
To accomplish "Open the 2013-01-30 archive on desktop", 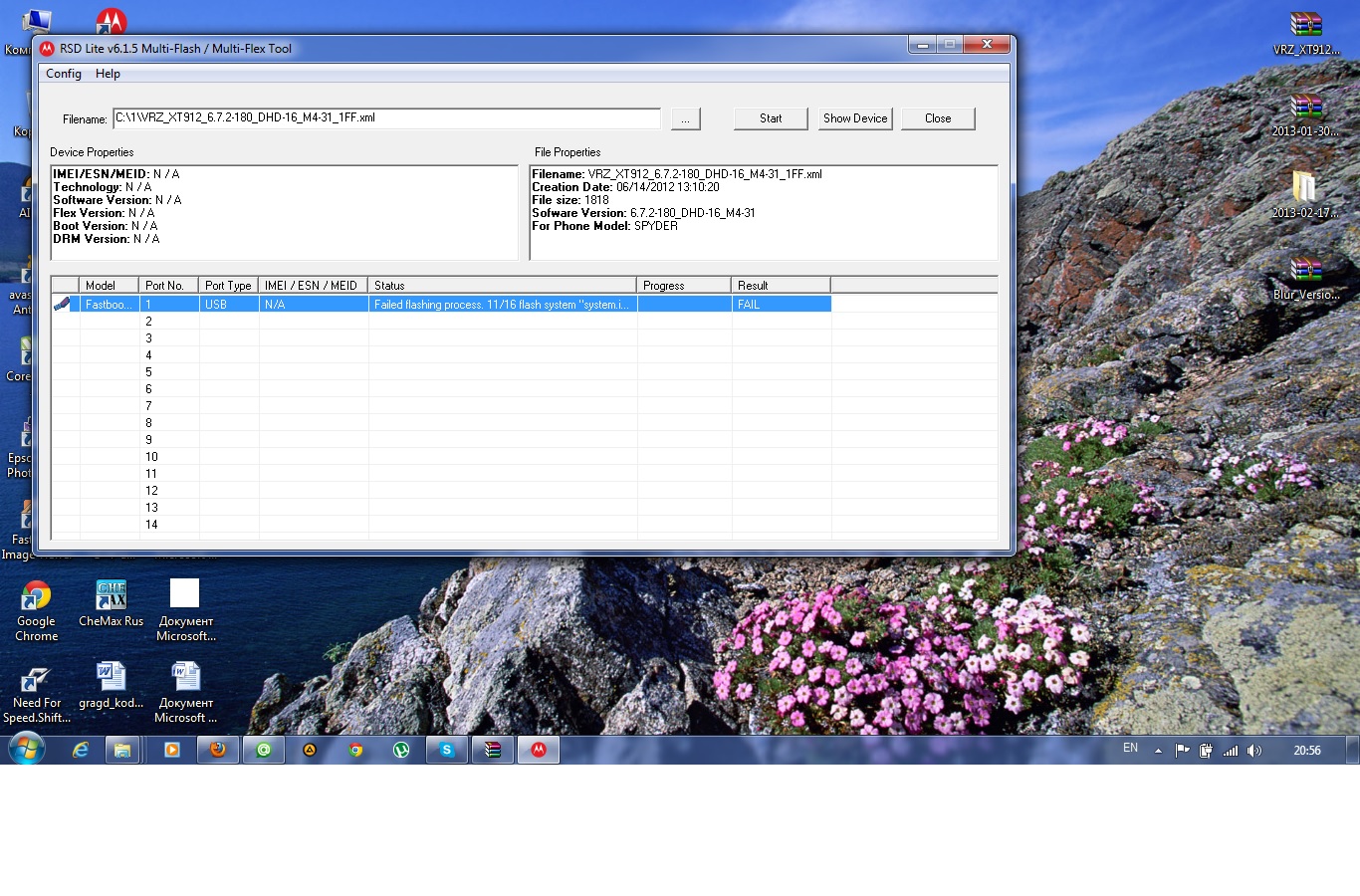I will (1305, 114).
